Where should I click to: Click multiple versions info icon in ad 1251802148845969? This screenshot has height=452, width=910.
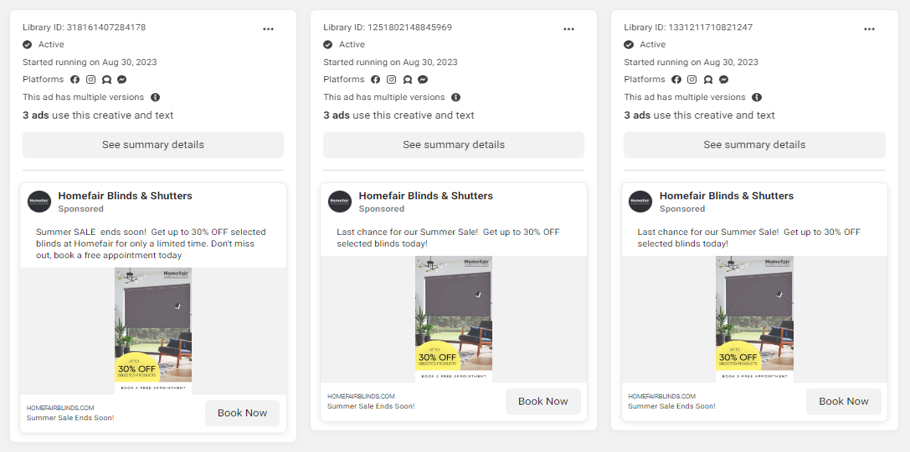456,97
